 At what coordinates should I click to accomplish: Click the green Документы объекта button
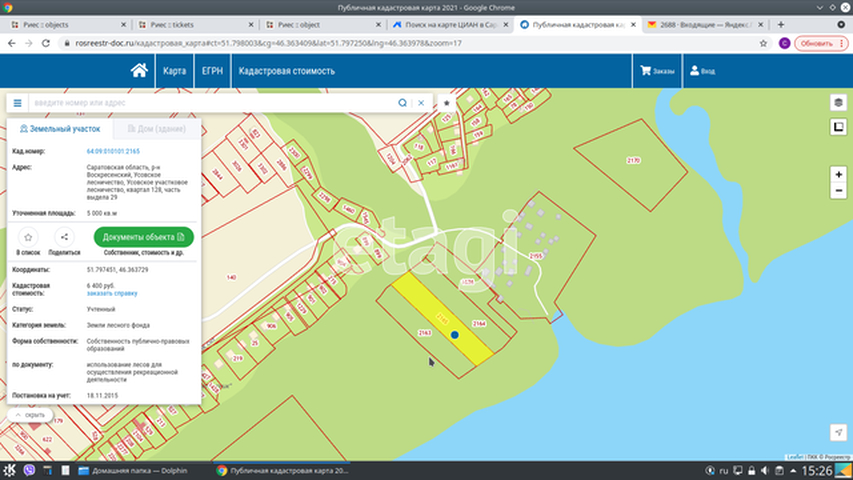pyautogui.click(x=143, y=237)
